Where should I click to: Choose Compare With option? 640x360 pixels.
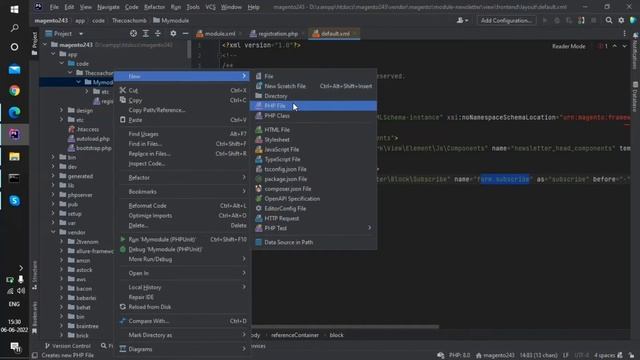pyautogui.click(x=182, y=321)
